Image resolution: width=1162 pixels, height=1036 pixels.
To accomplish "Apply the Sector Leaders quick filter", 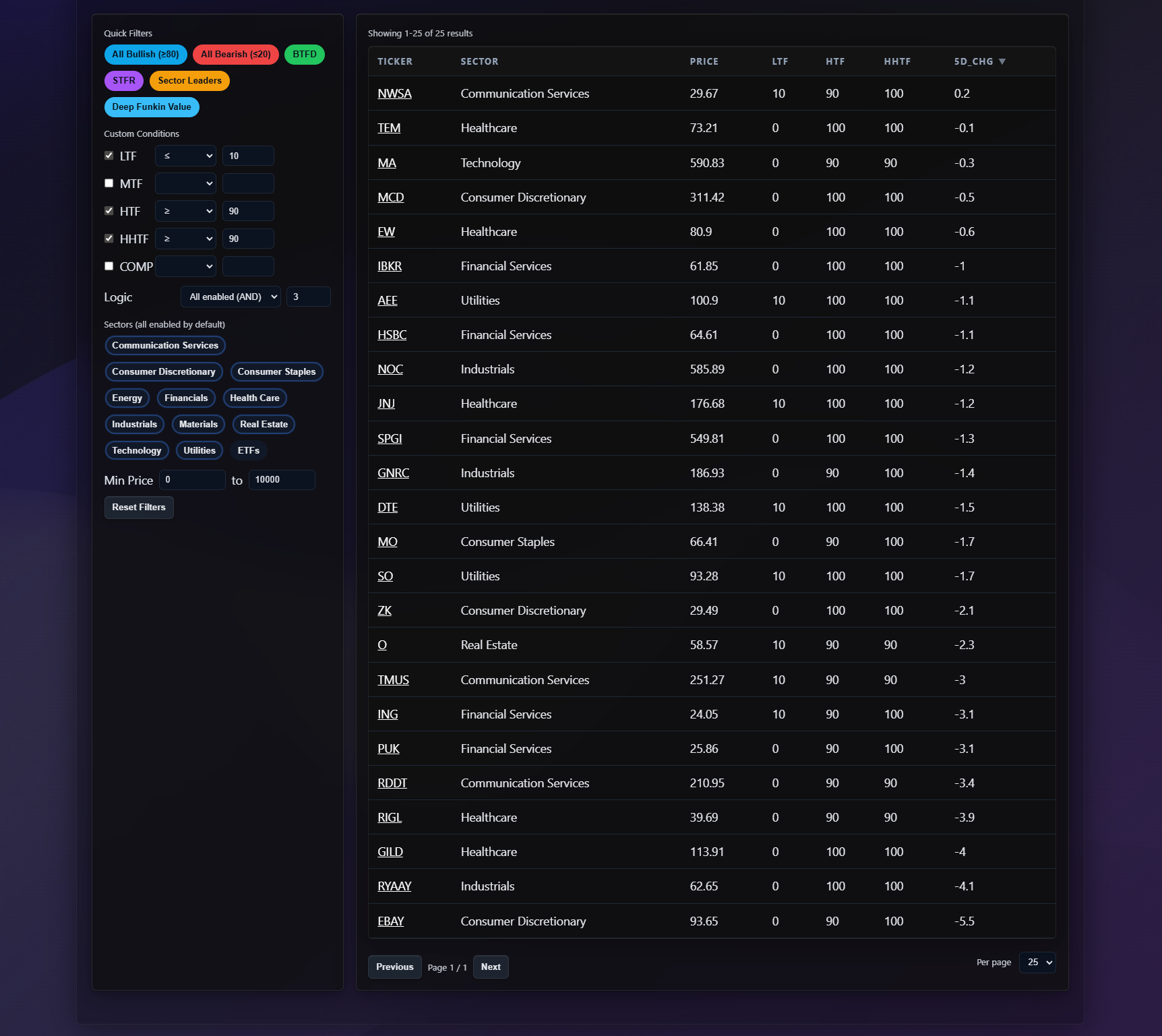I will click(189, 81).
